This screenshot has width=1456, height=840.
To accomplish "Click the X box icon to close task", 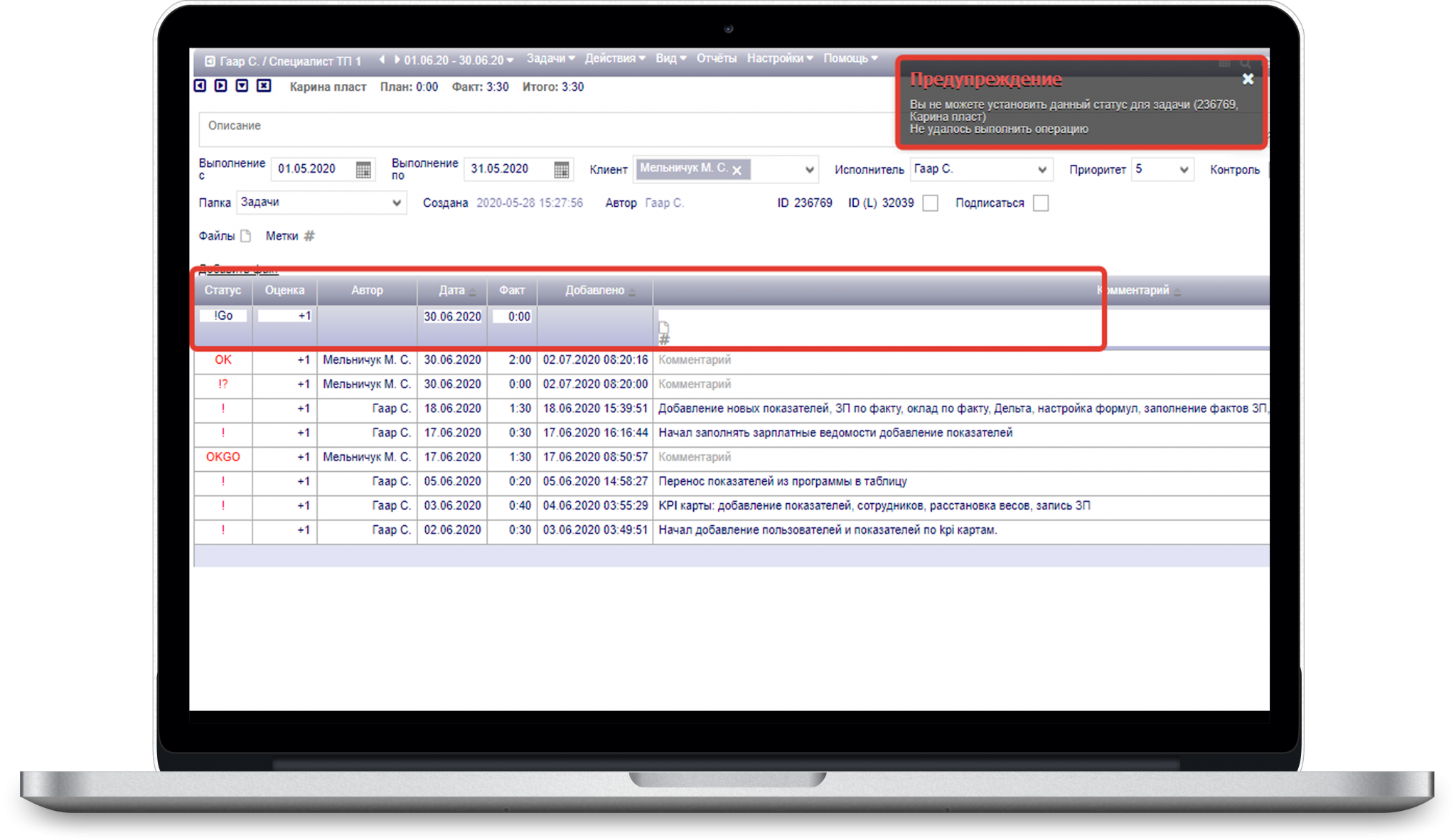I will [264, 86].
